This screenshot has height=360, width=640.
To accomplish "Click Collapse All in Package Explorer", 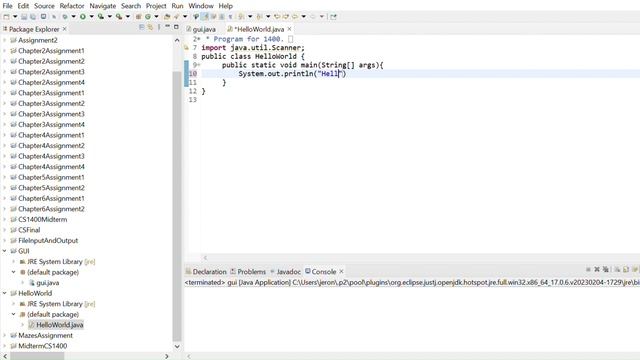I will click(142, 27).
